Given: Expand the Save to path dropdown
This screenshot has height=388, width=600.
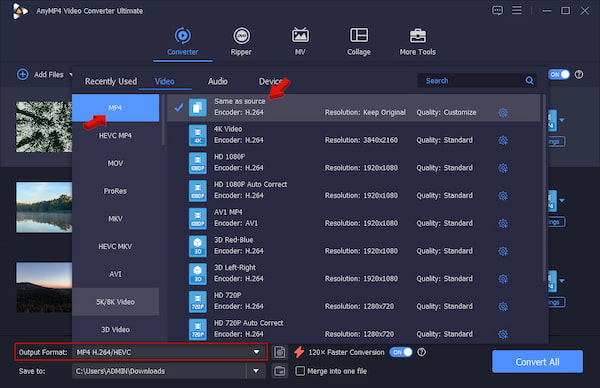Looking at the screenshot, I should pyautogui.click(x=256, y=371).
